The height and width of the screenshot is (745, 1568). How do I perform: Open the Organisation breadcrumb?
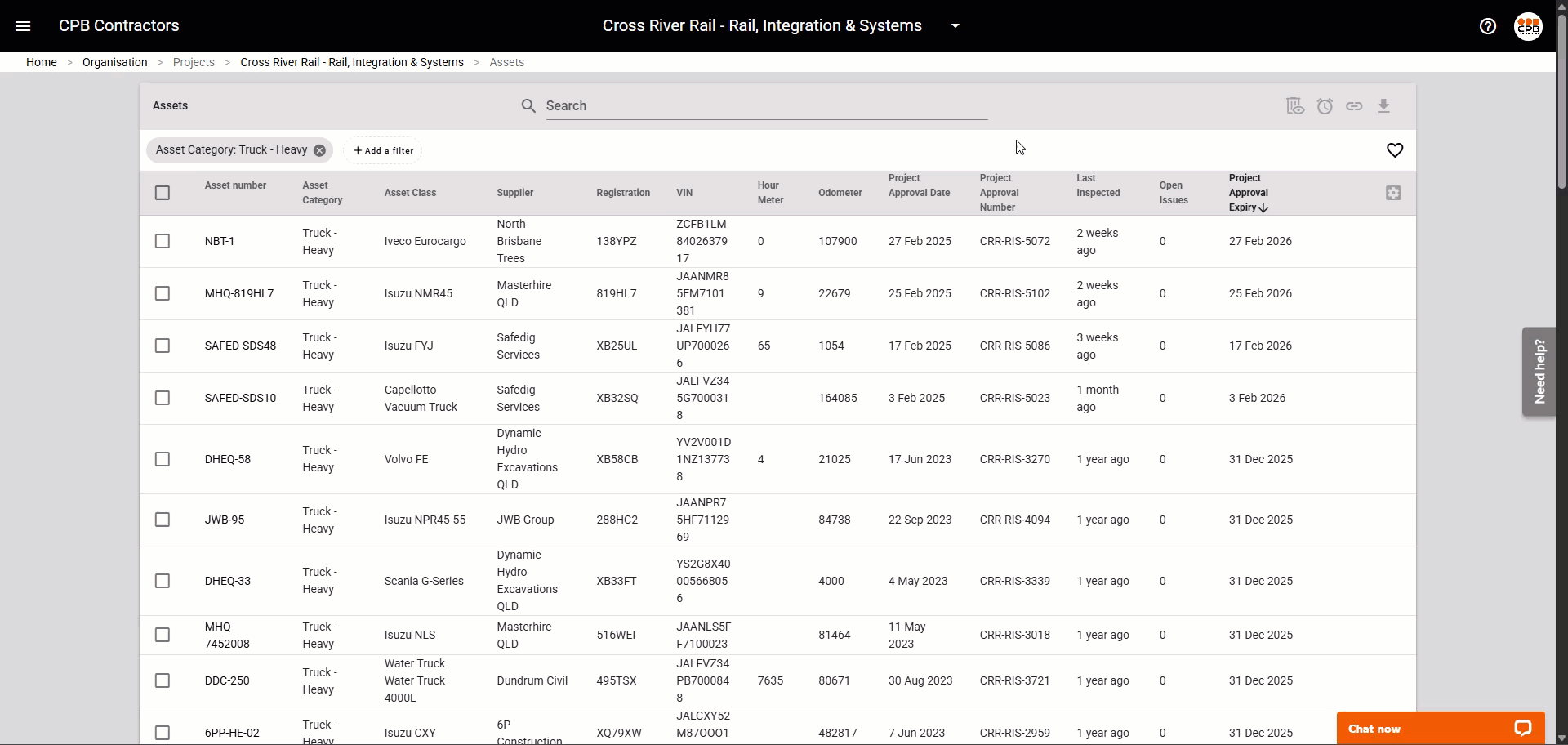115,62
